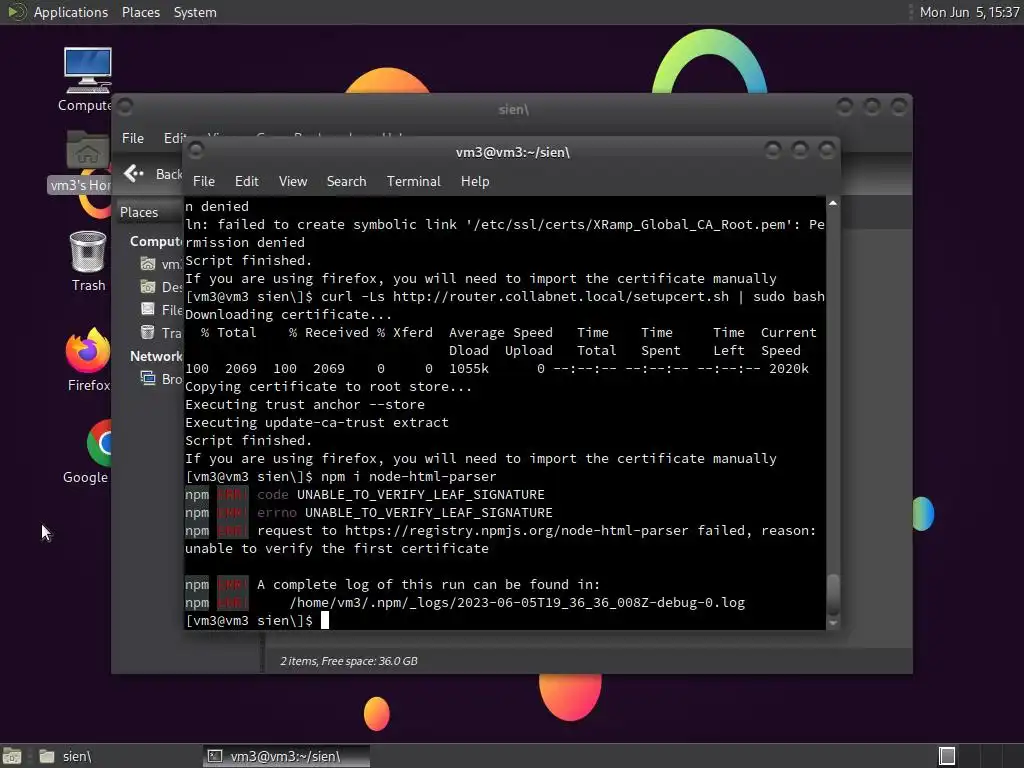Click the Back arrow in file manager
The height and width of the screenshot is (768, 1024).
[x=133, y=173]
